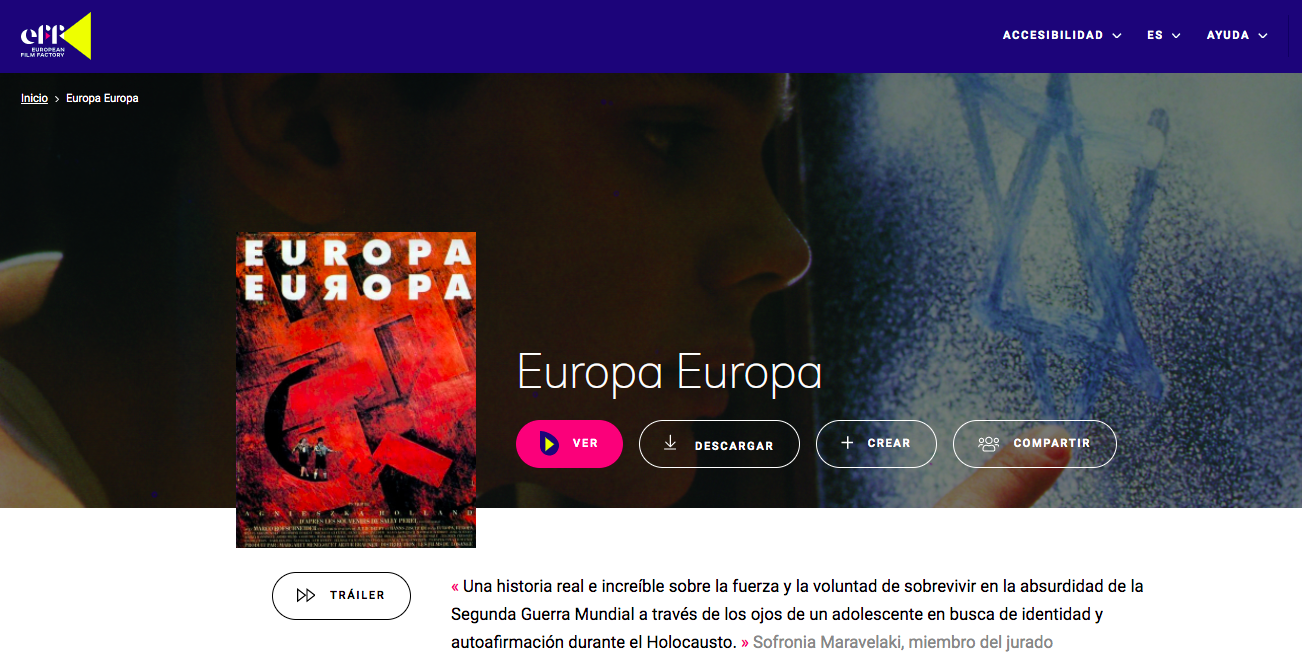Screen dimensions: 1302x670
Task: Click the VER button label
Action: point(585,443)
